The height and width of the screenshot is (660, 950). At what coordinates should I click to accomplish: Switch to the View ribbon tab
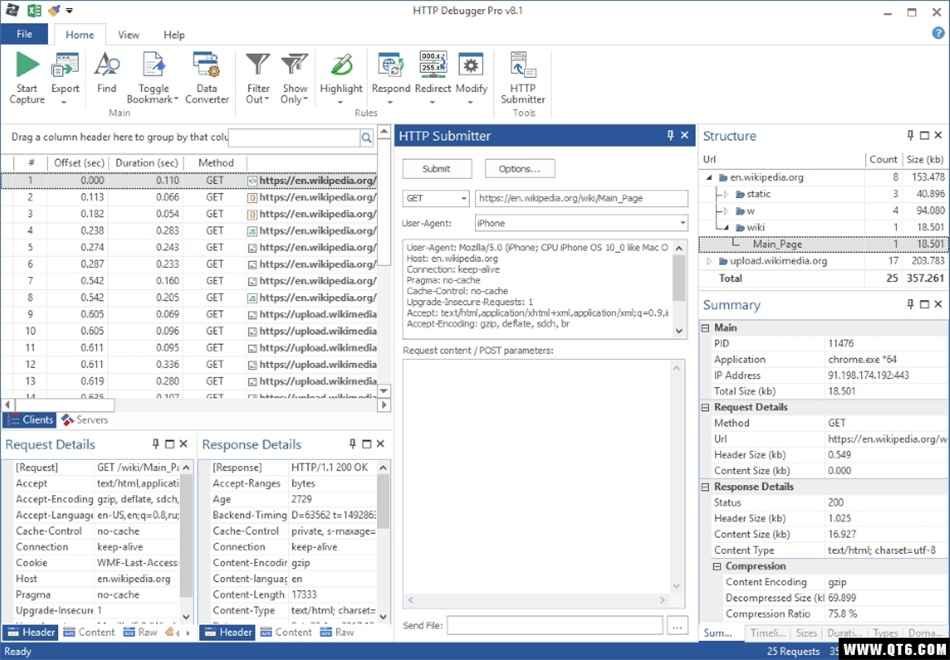[x=128, y=35]
